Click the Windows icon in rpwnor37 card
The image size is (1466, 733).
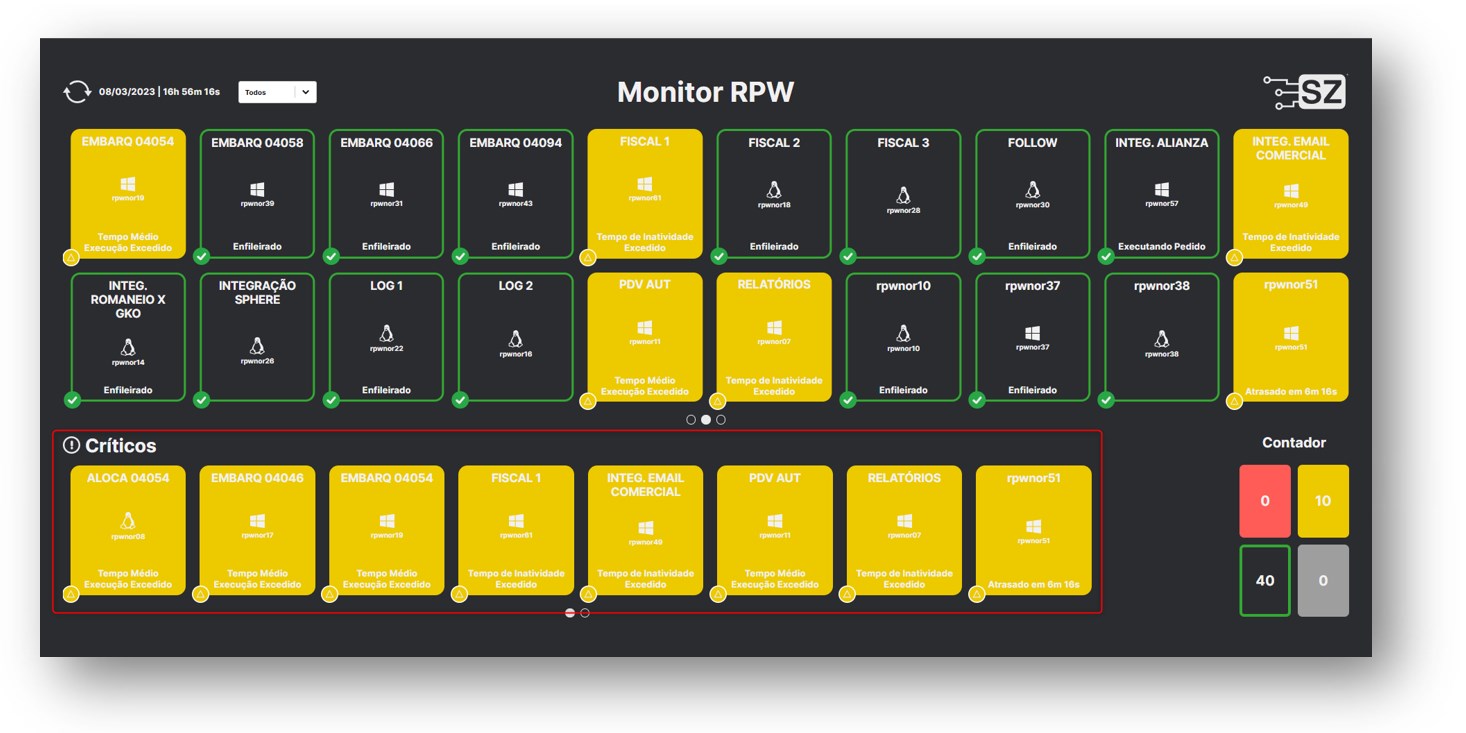(1032, 333)
